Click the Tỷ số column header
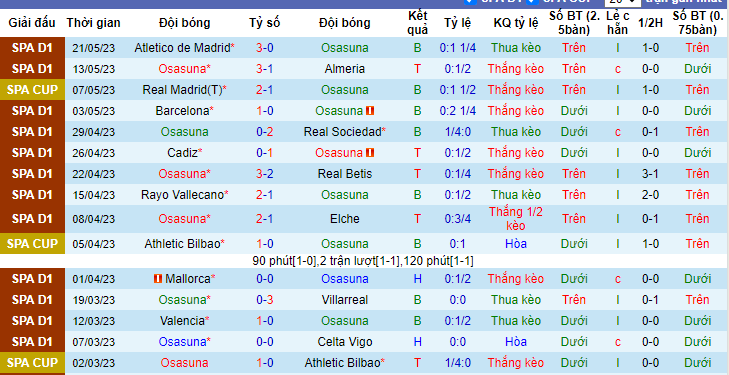 (265, 23)
